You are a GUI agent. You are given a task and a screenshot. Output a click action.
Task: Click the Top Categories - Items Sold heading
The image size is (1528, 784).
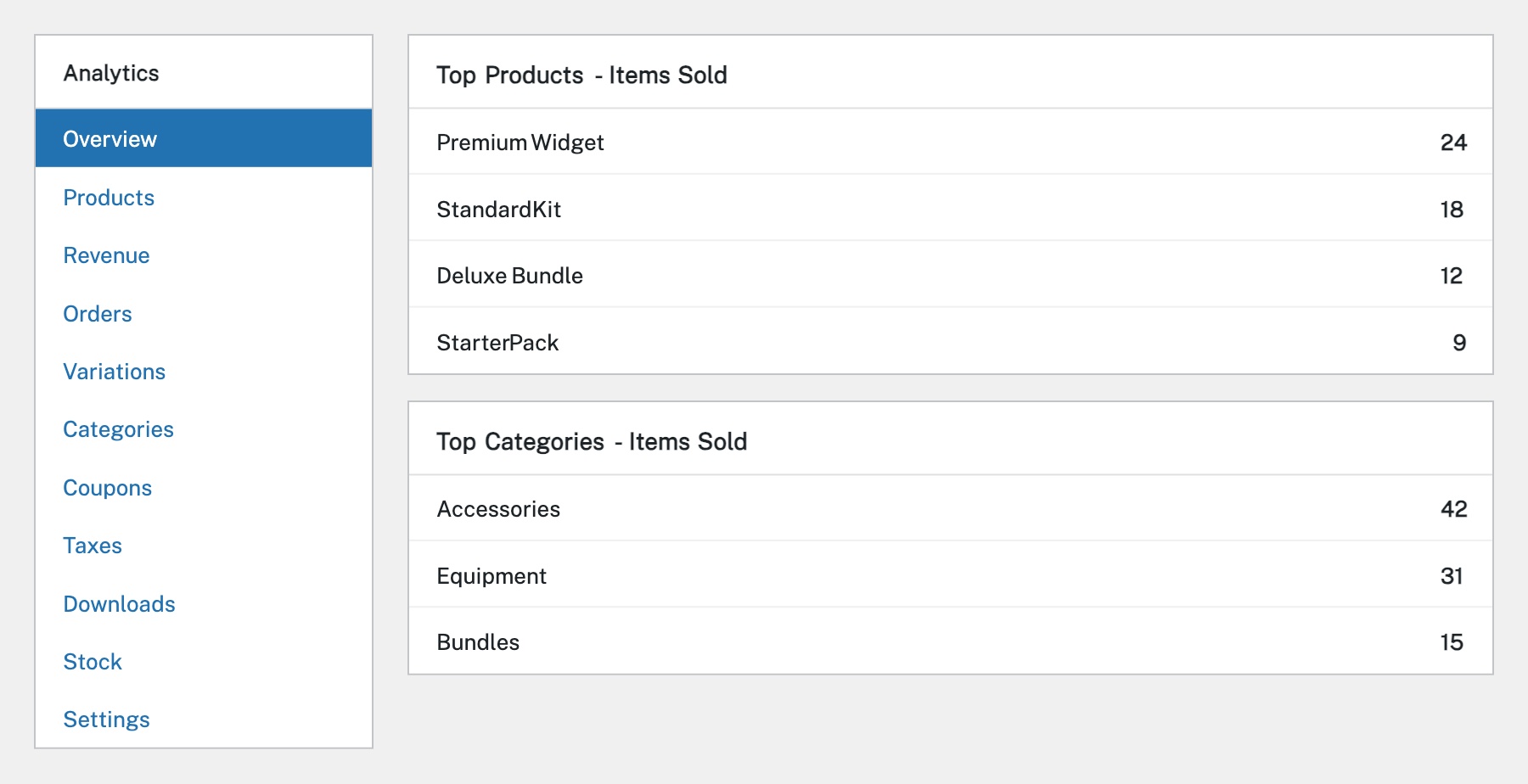[592, 441]
